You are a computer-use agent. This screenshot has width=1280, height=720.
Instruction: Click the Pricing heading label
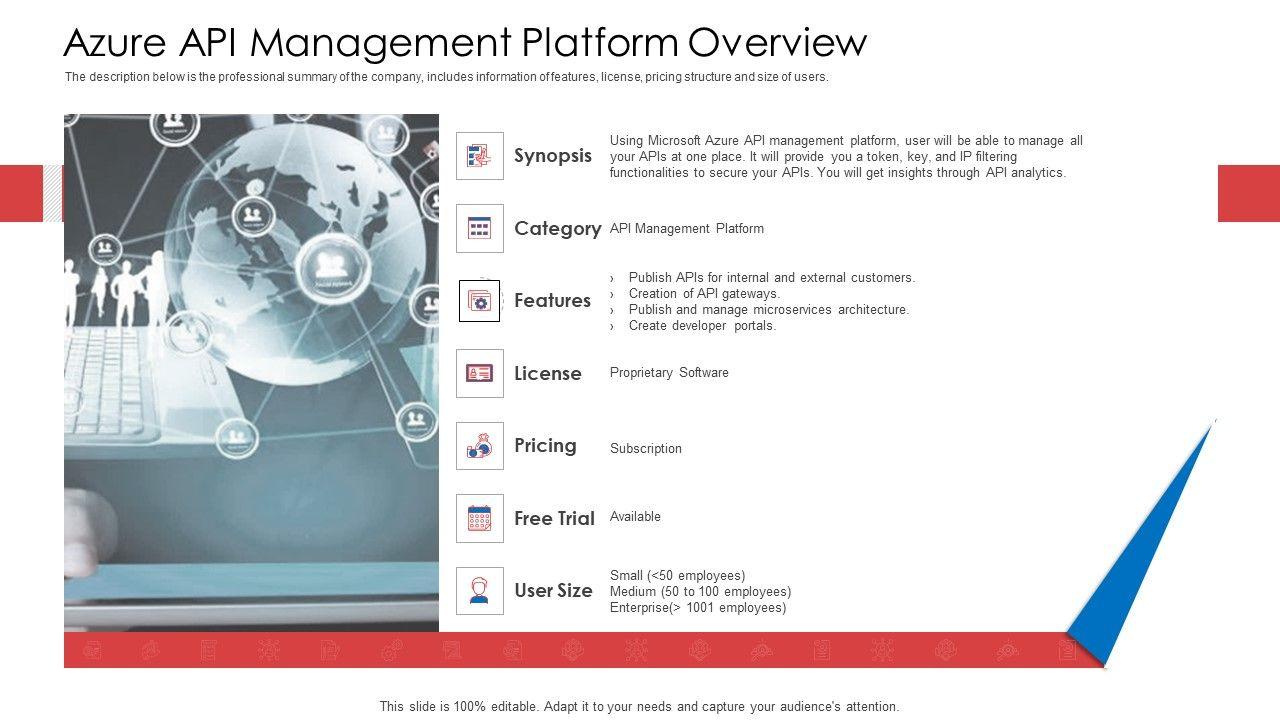(x=545, y=446)
